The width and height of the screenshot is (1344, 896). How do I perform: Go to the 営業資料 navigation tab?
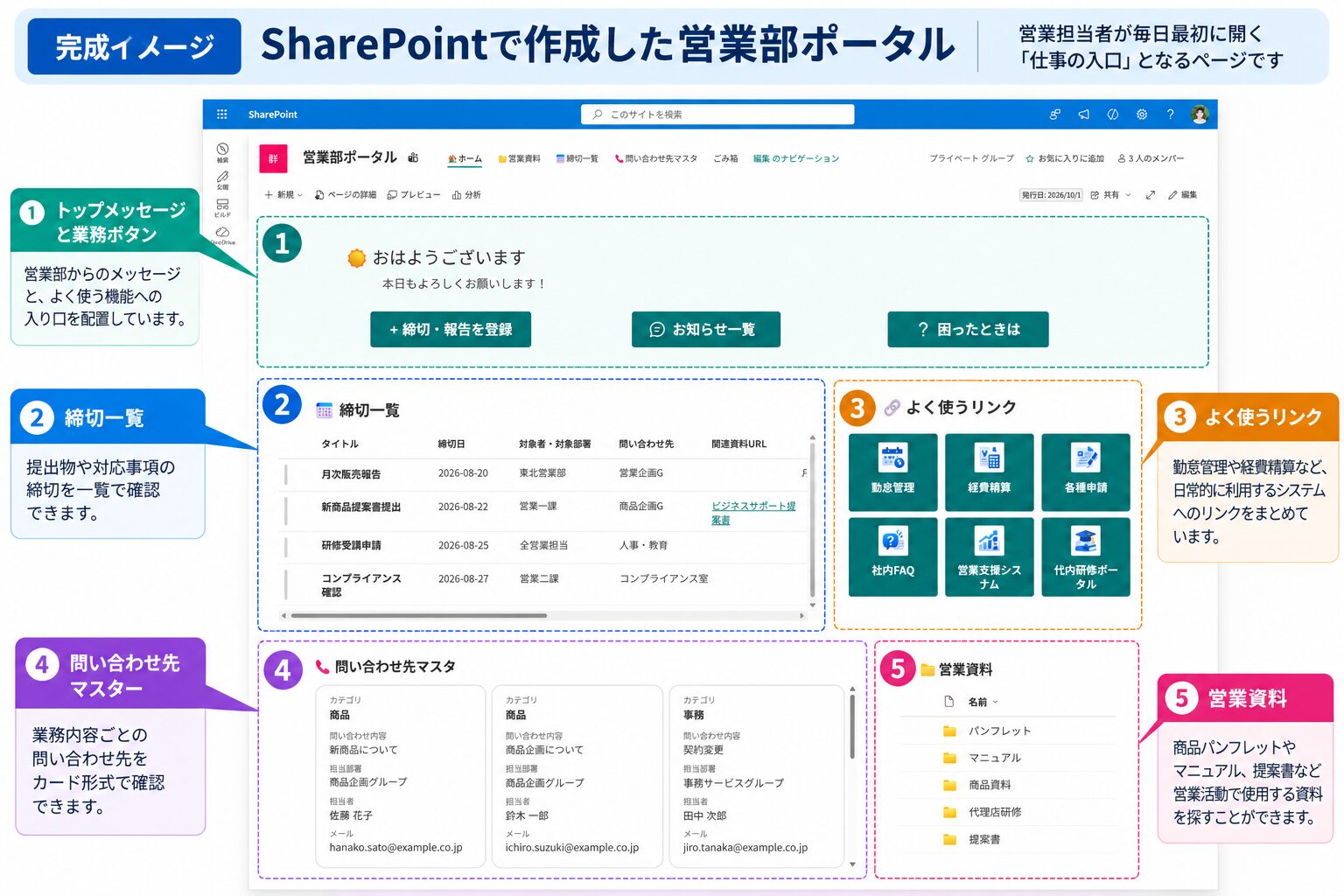point(519,158)
